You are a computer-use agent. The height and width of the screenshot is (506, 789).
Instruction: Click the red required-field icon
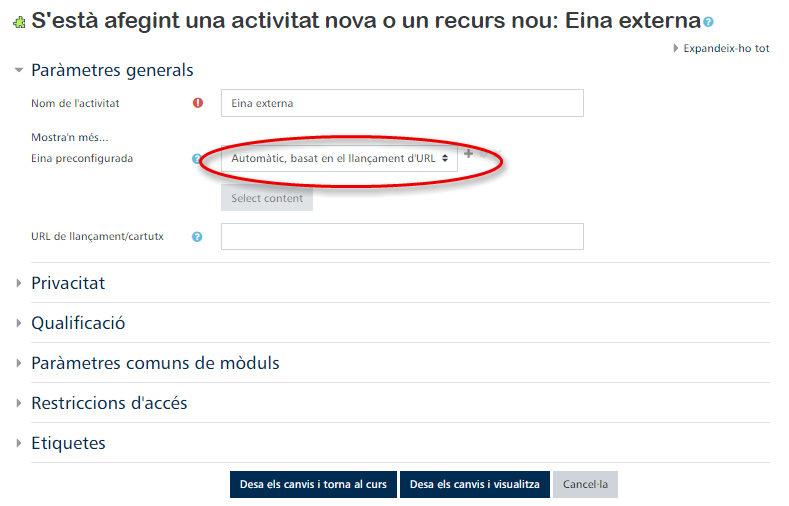tap(197, 102)
